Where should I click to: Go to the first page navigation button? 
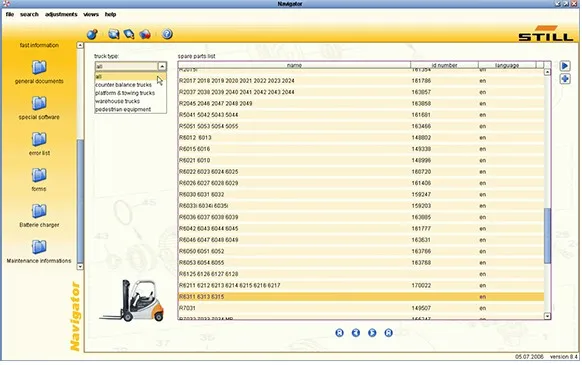pos(339,333)
